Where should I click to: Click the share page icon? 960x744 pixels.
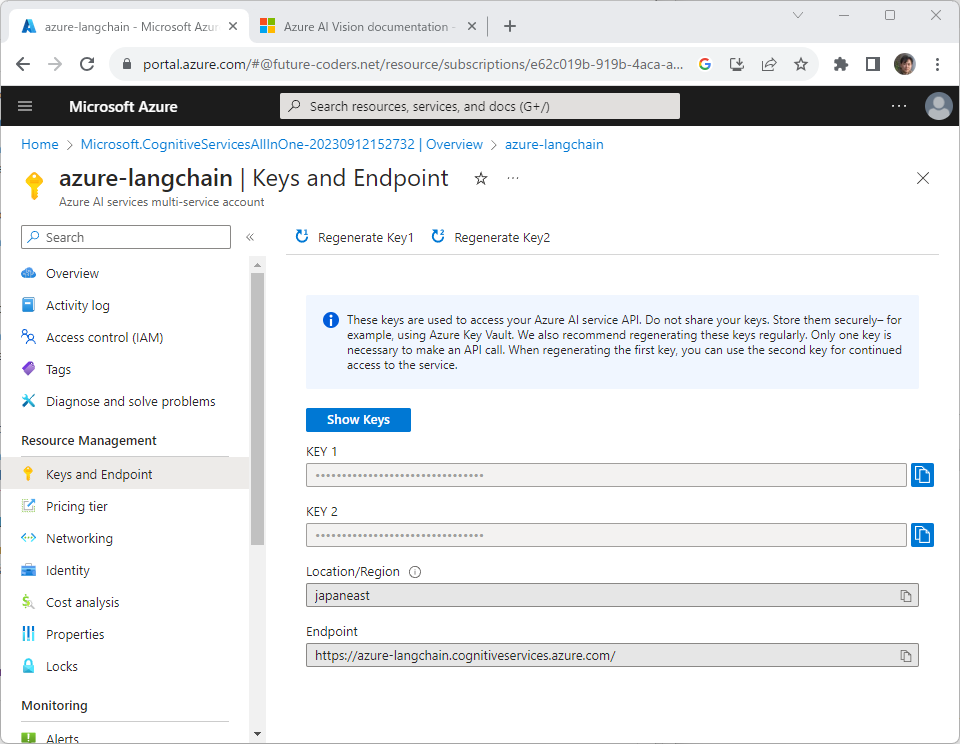pyautogui.click(x=769, y=64)
